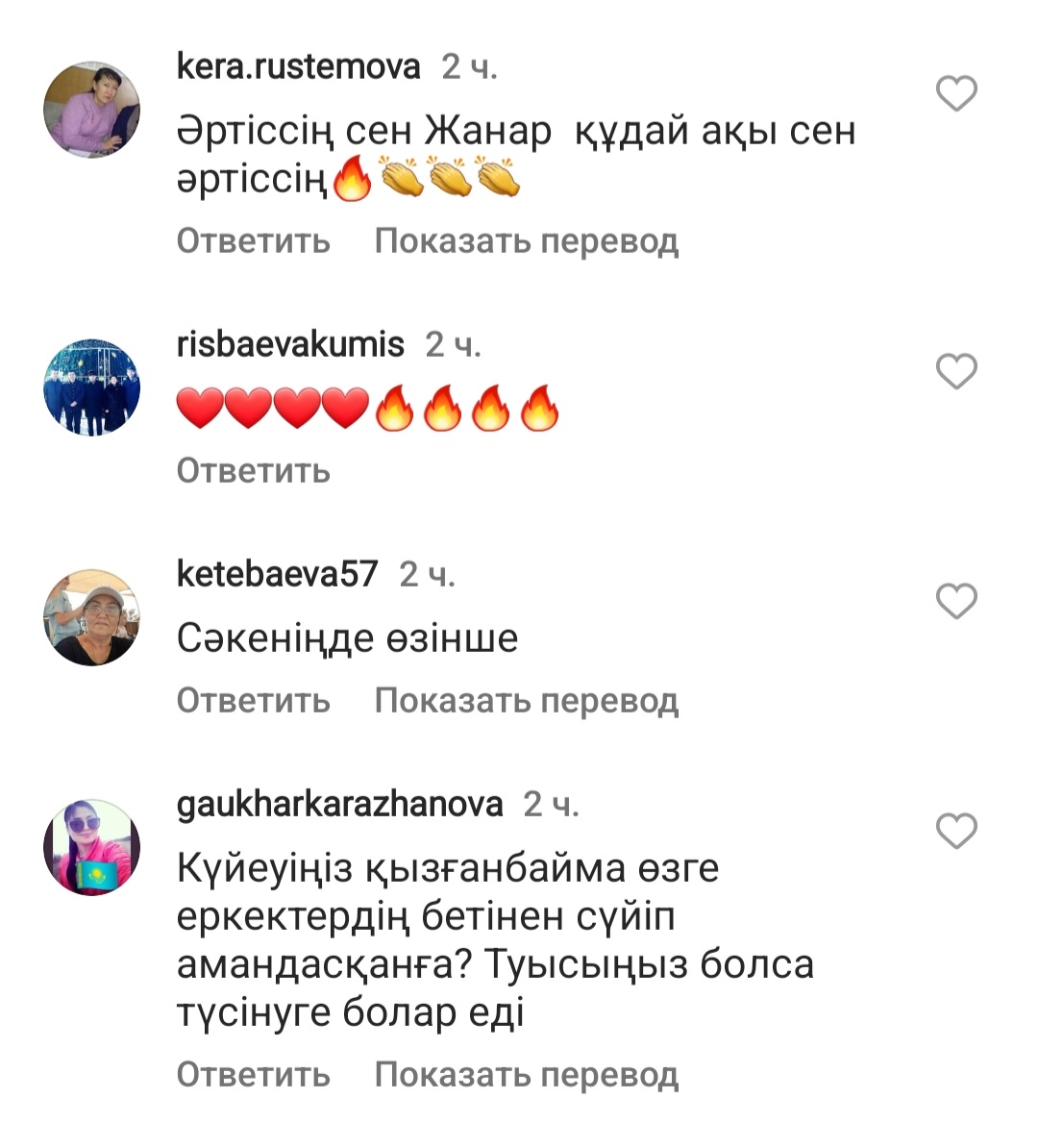1038x1148 pixels.
Task: Reply to risbaevakumis's hearts comment
Action: (x=254, y=471)
